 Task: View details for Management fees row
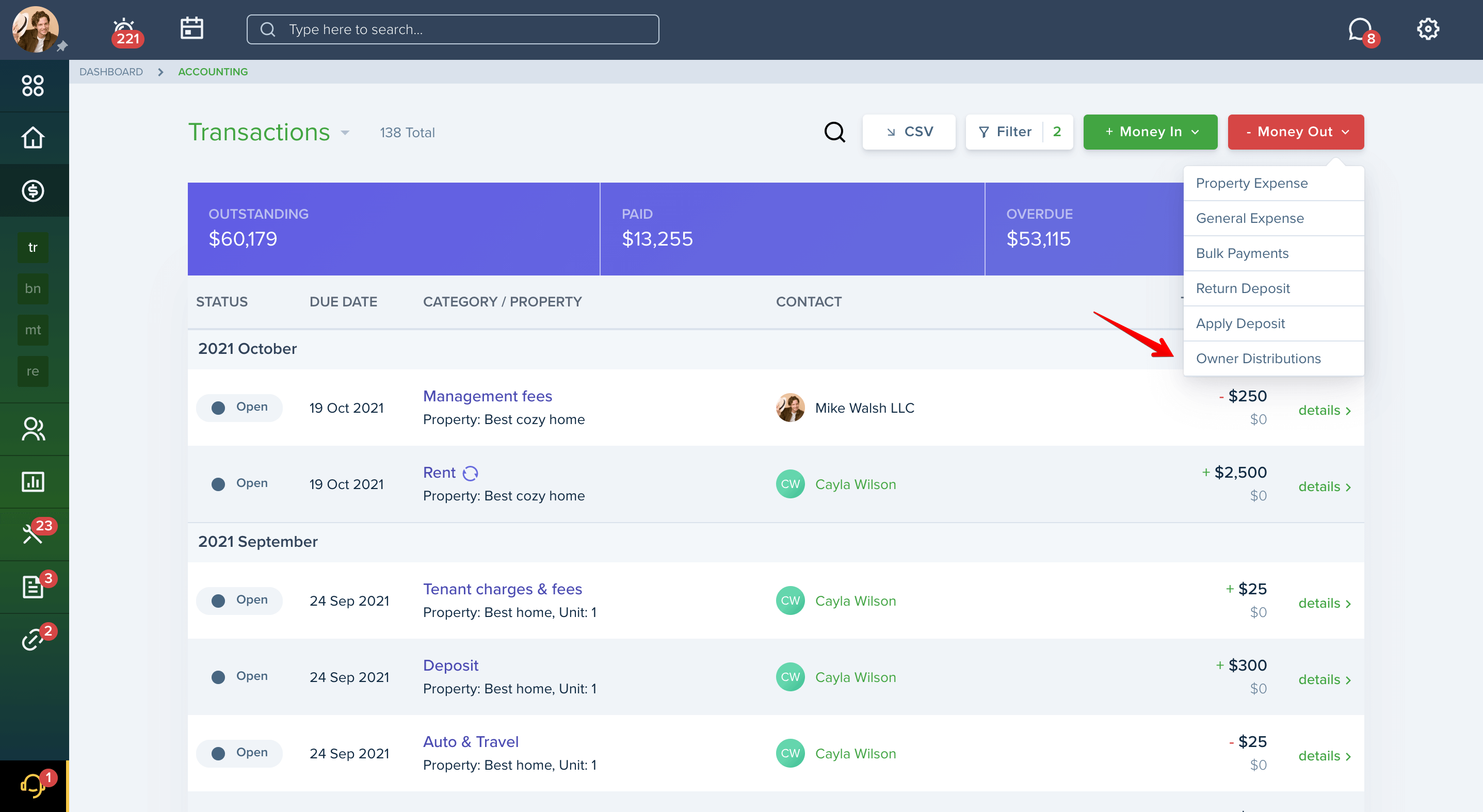(x=1324, y=410)
